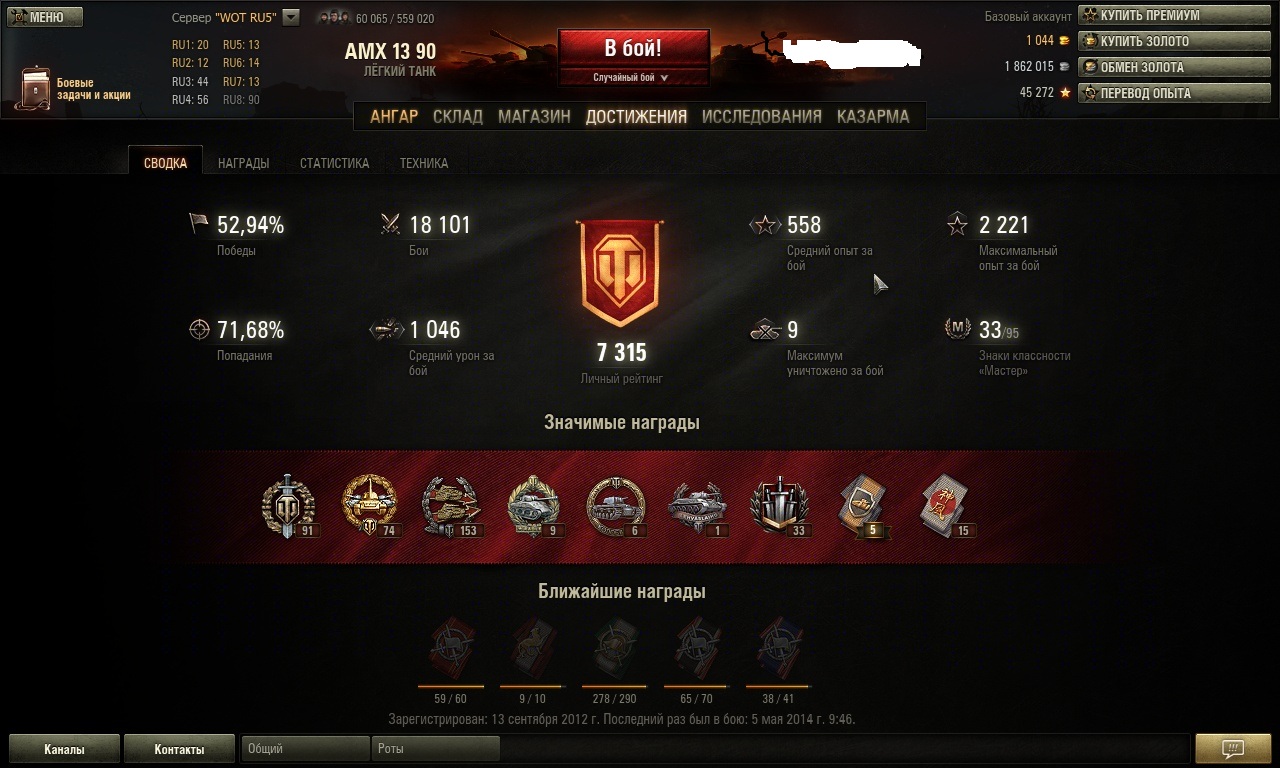
Task: Open the МЕНЮ main menu
Action: [x=45, y=17]
